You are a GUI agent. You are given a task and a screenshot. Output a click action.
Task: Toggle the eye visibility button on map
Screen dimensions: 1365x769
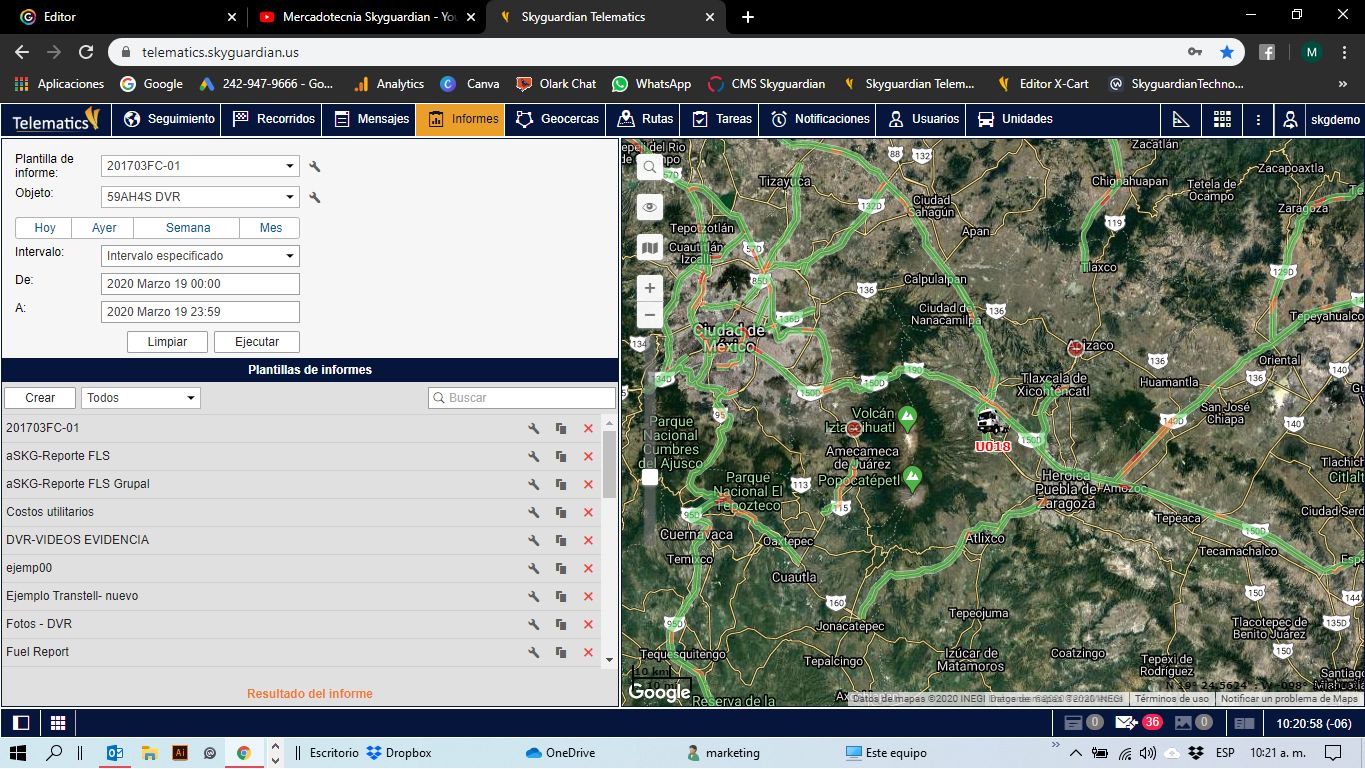click(x=650, y=207)
